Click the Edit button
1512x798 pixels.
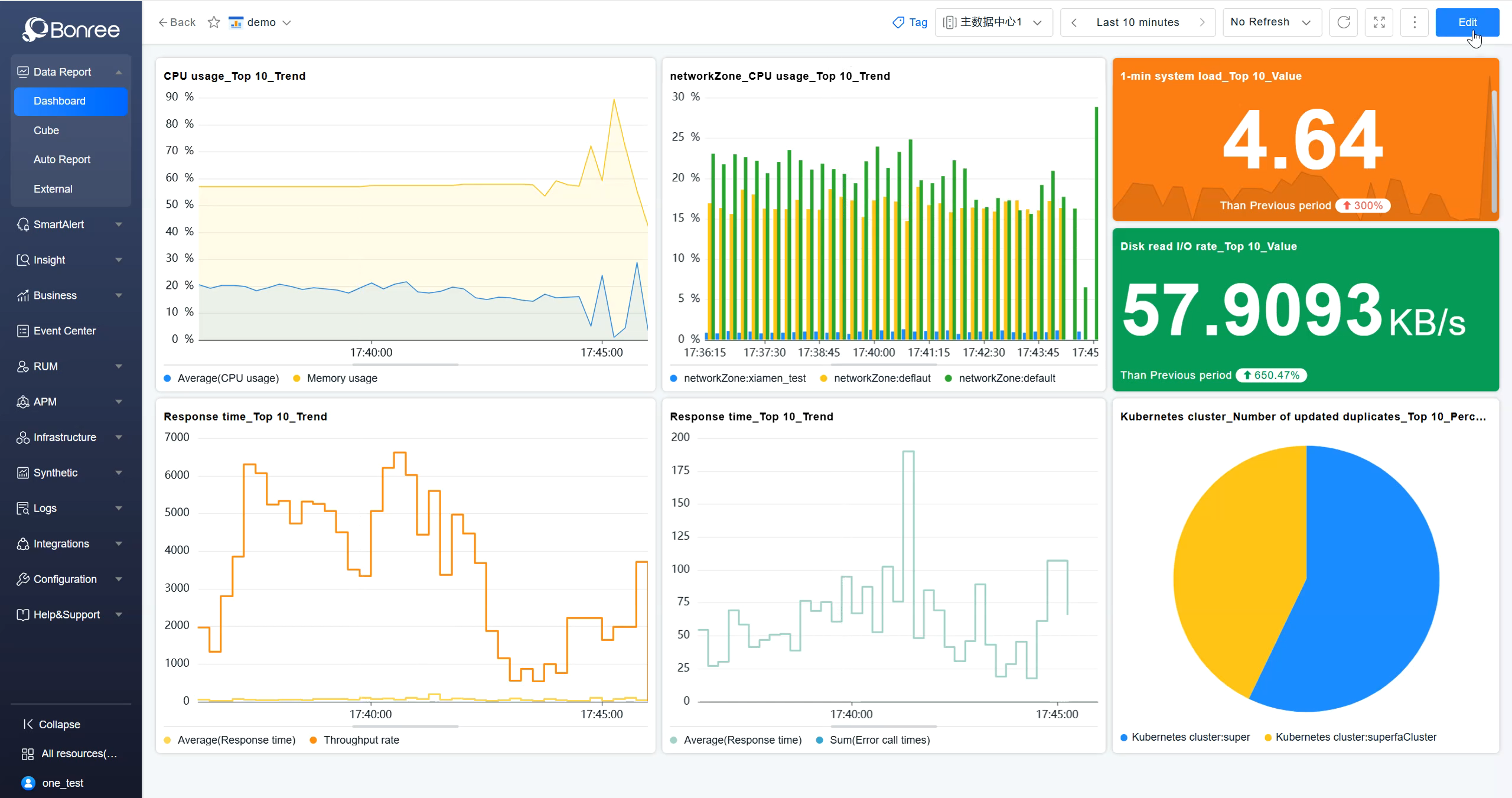[1467, 22]
